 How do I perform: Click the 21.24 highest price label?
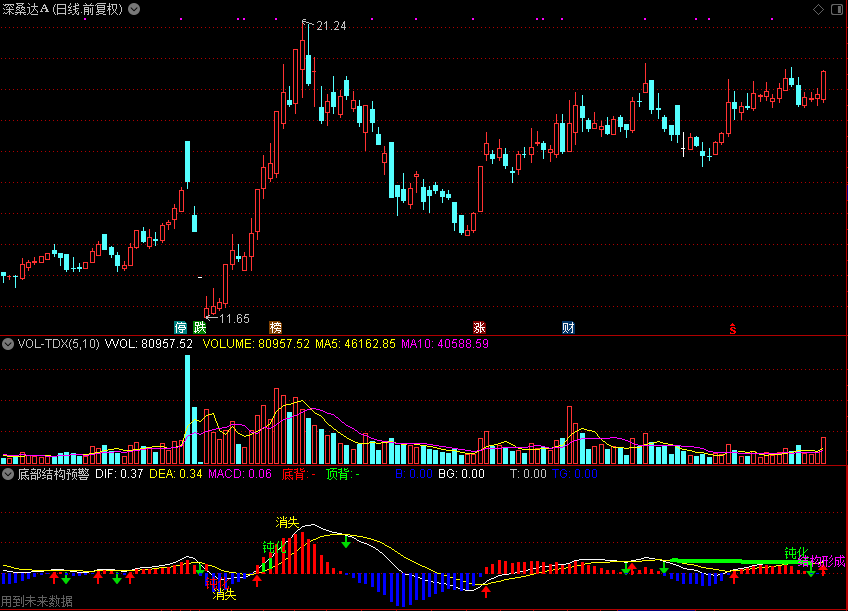pos(331,26)
